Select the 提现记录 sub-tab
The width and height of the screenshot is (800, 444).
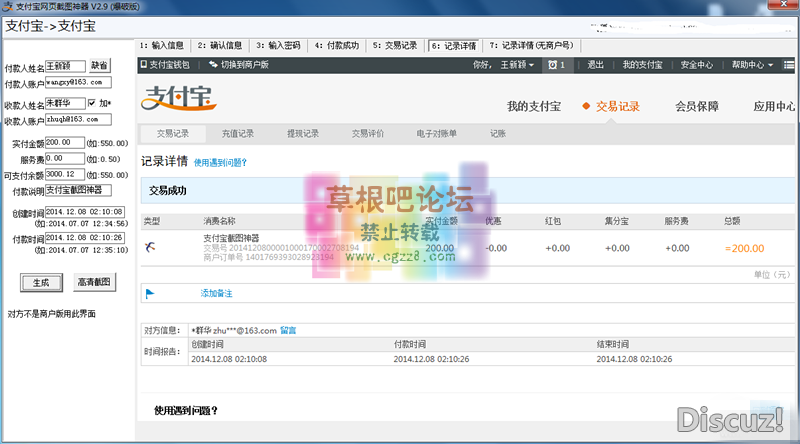pyautogui.click(x=303, y=134)
